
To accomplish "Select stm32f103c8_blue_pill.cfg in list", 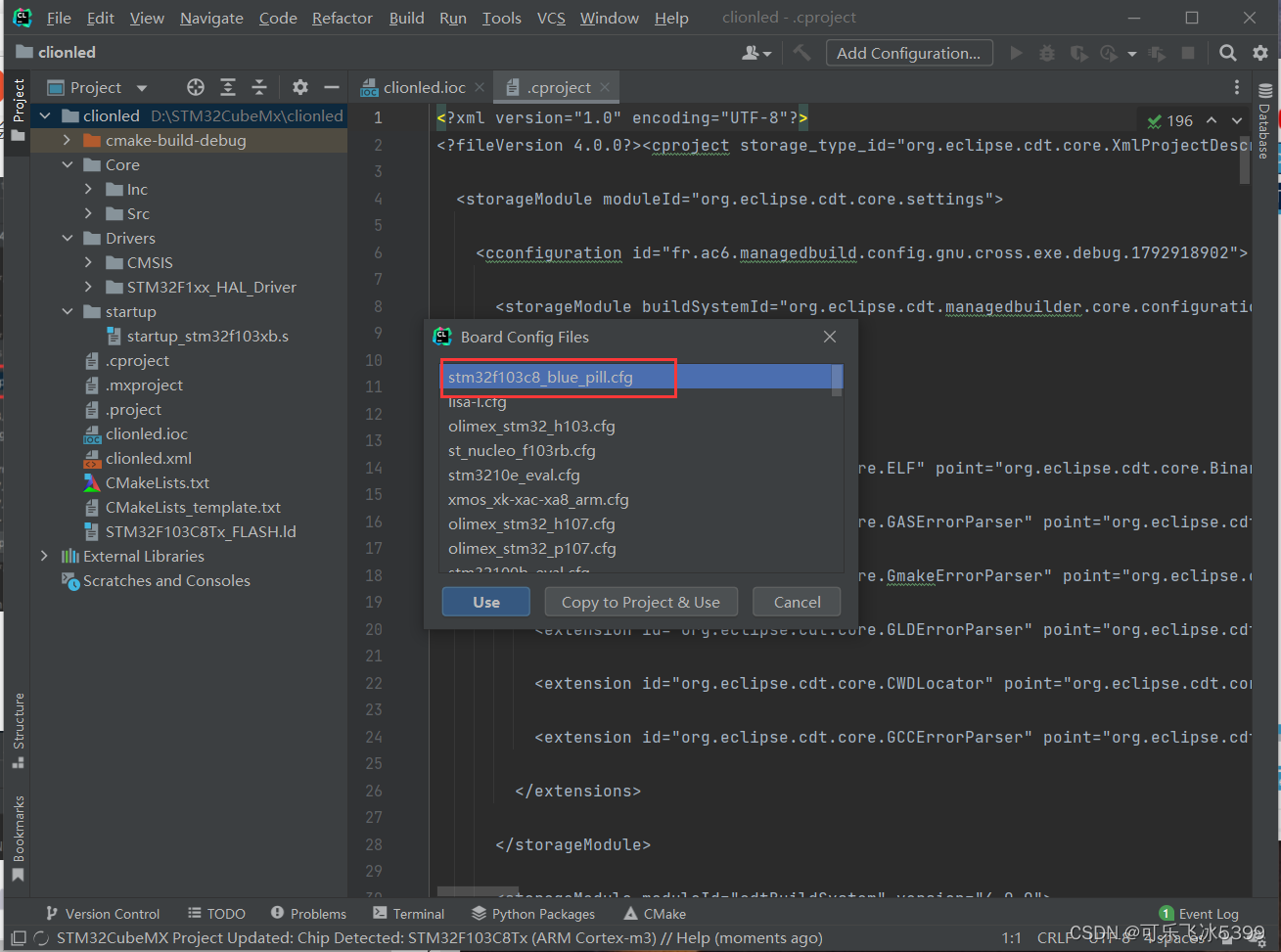I will pos(636,377).
